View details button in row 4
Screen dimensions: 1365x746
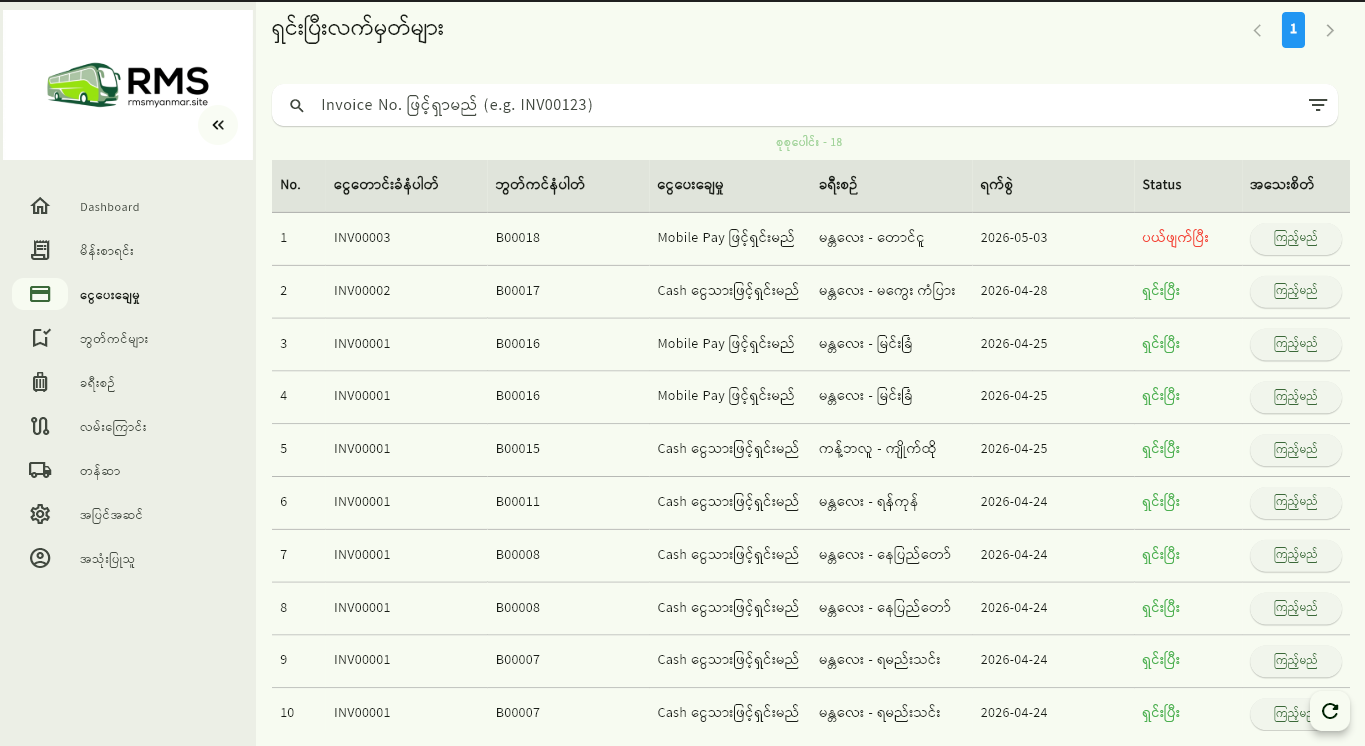click(1295, 396)
